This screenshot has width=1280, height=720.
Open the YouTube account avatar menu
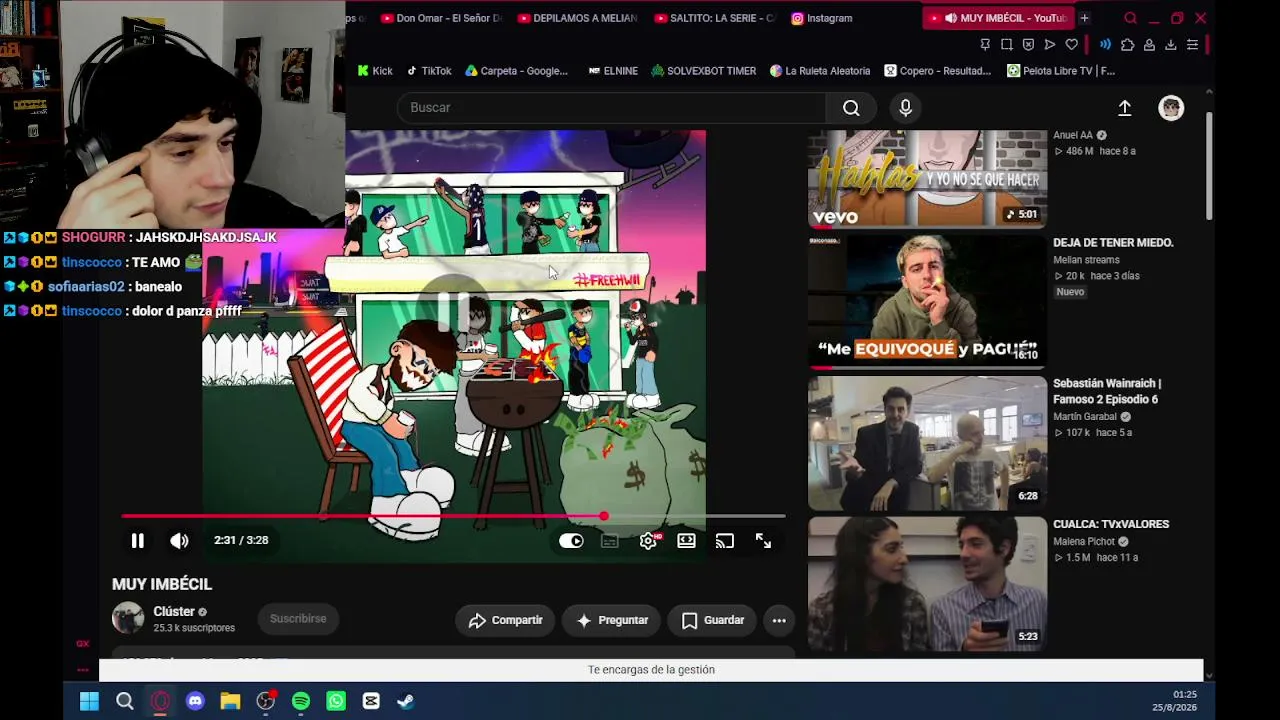coord(1171,108)
